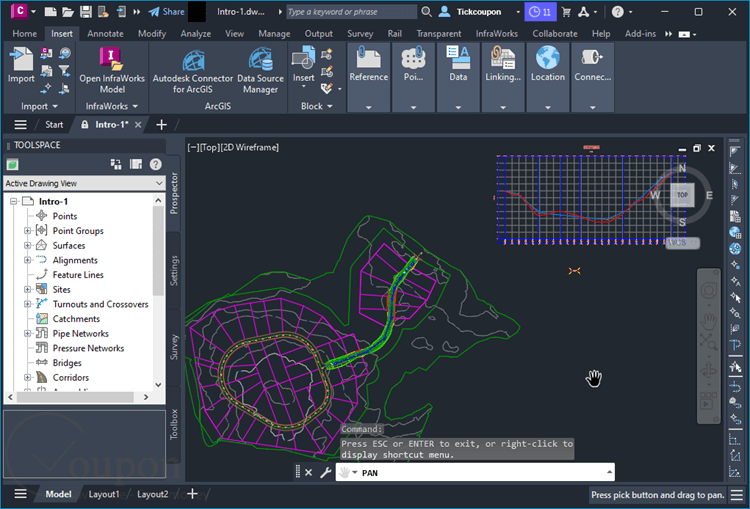
Task: Select the Corridors tree item
Action: click(70, 377)
